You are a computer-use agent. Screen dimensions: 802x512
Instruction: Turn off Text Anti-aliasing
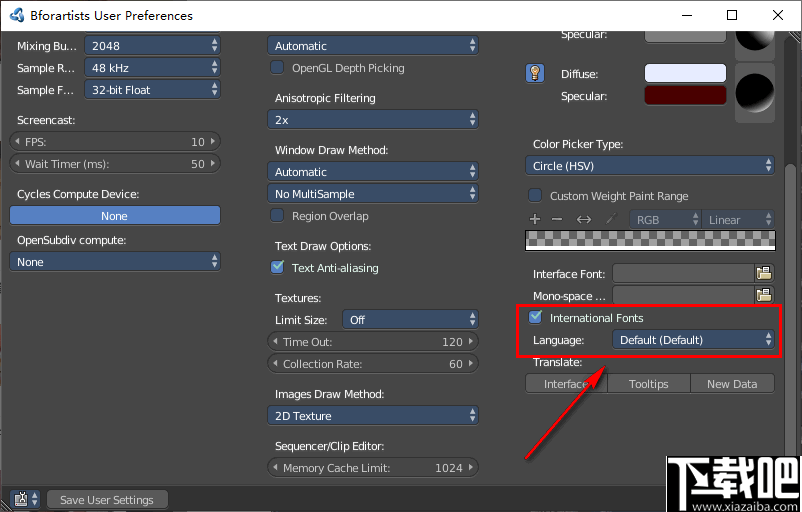click(278, 268)
